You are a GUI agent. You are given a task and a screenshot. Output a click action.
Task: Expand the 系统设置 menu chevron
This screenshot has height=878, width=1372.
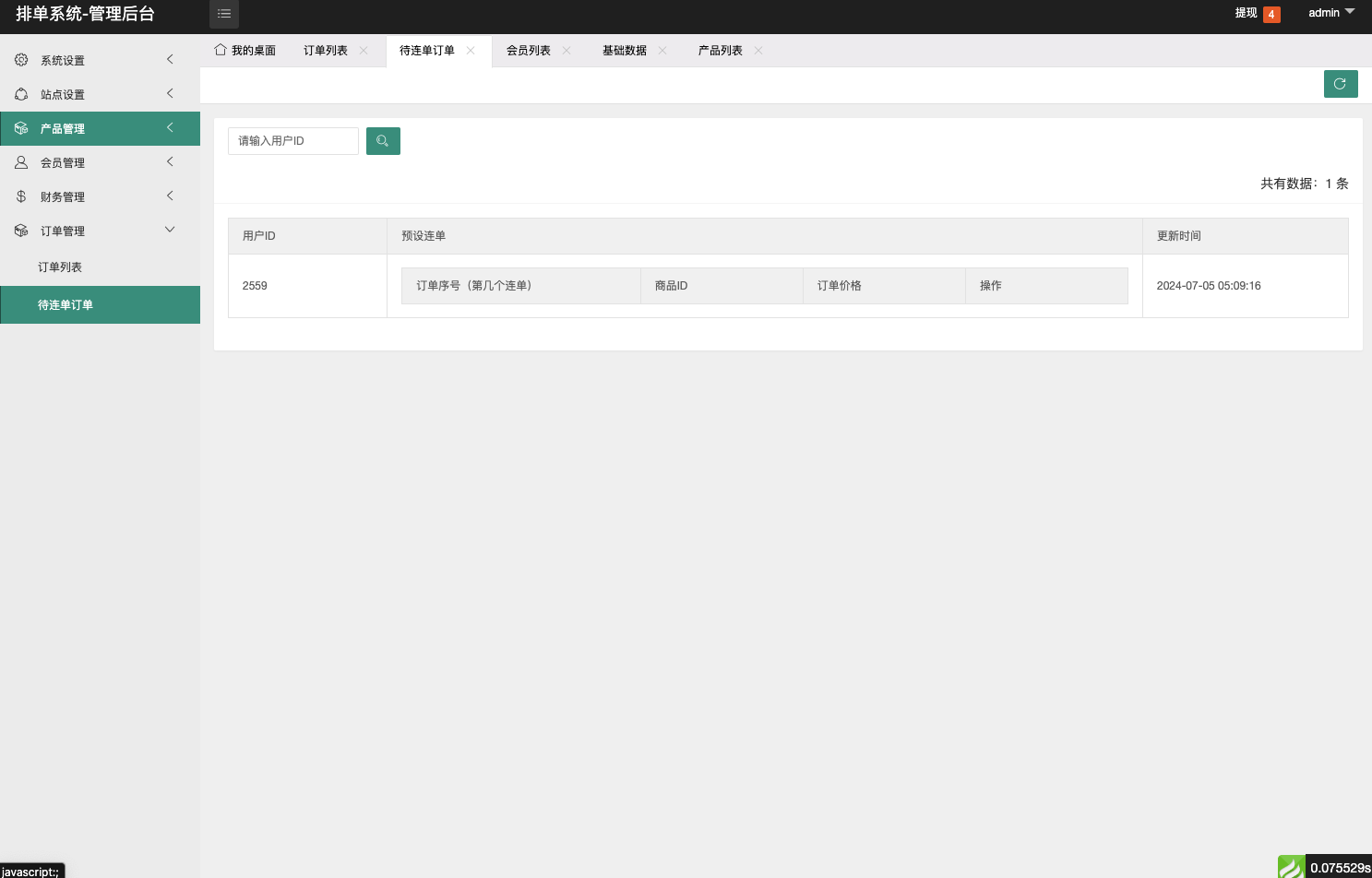170,59
